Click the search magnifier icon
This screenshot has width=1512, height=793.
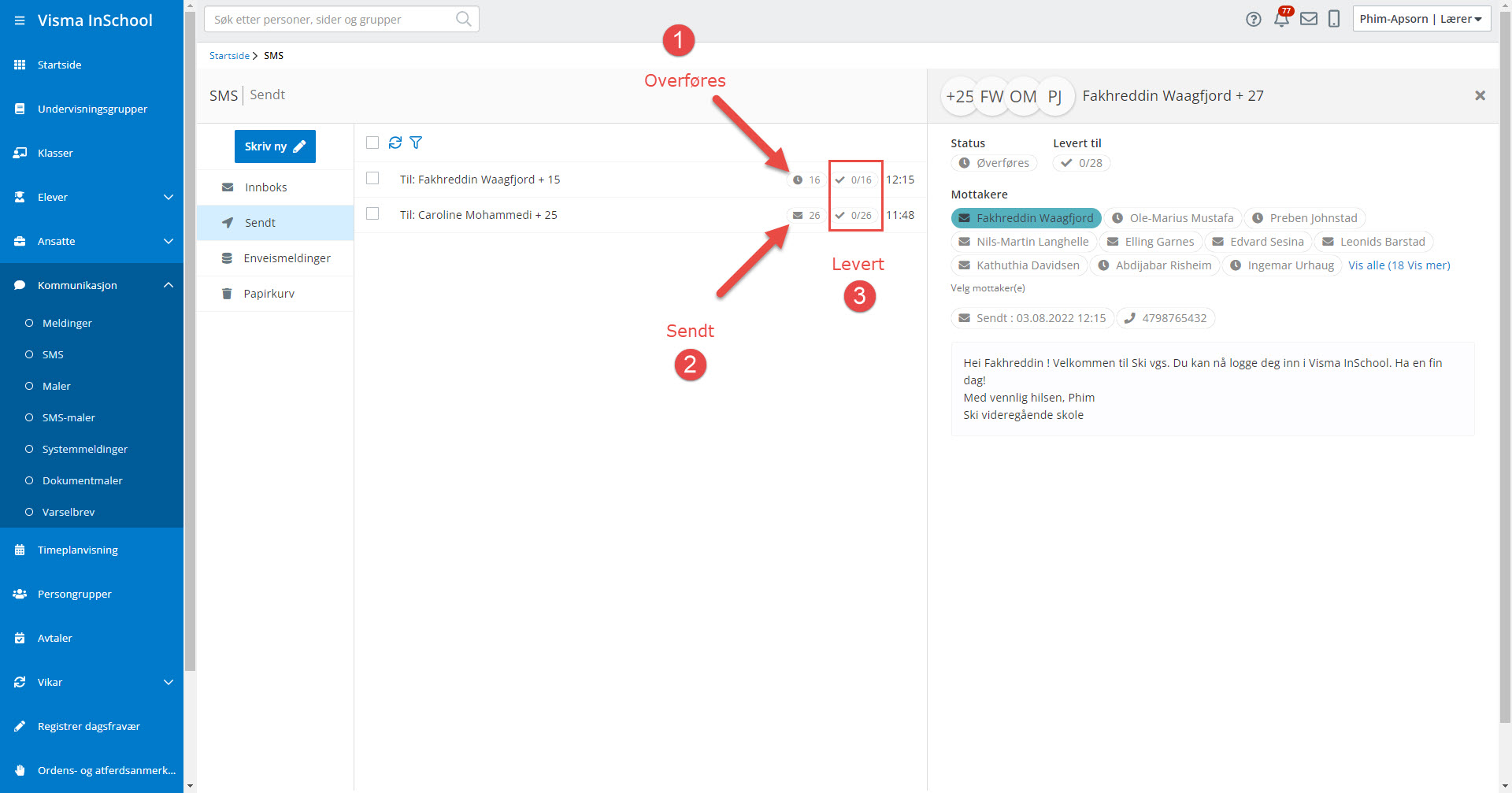pos(464,19)
